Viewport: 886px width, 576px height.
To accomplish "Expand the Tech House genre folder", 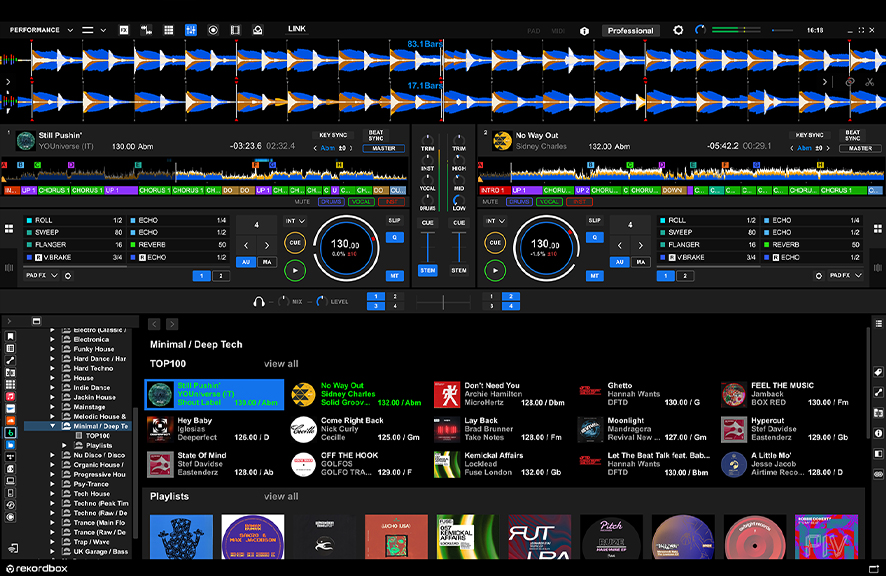I will coord(54,493).
